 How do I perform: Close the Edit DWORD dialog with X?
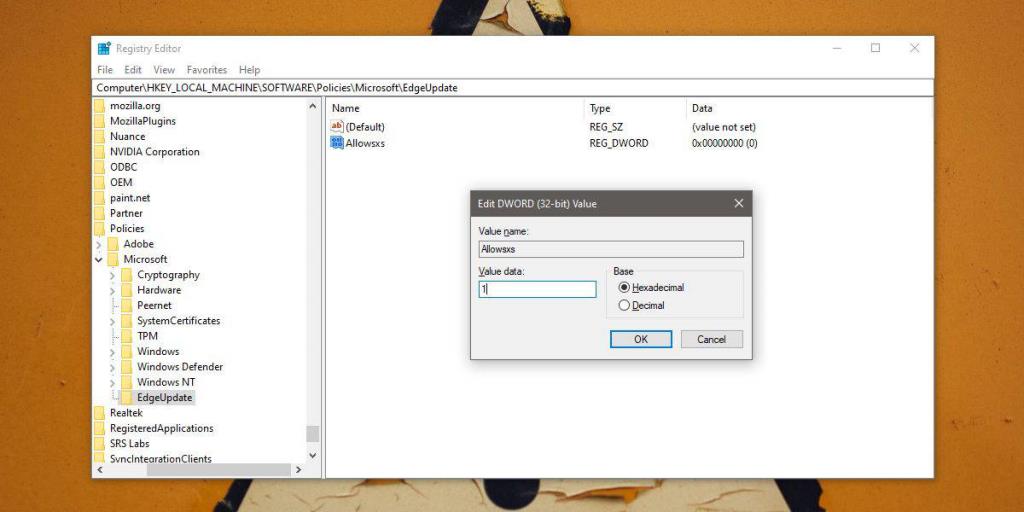[x=739, y=204]
